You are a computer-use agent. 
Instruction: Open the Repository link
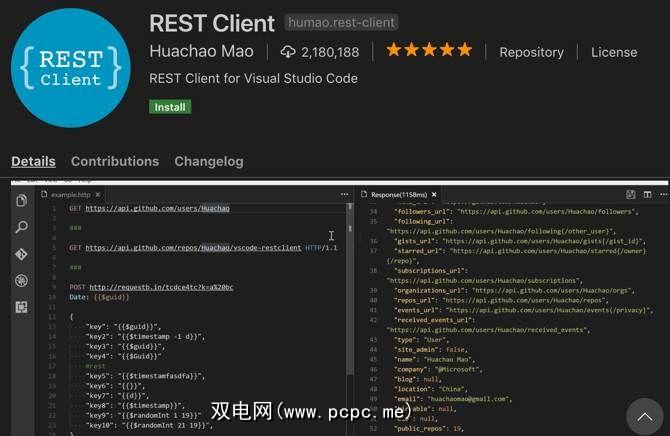coord(531,52)
